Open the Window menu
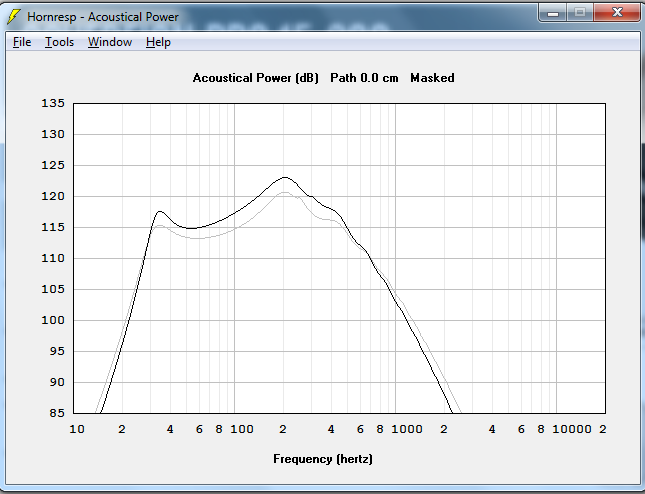 (110, 42)
